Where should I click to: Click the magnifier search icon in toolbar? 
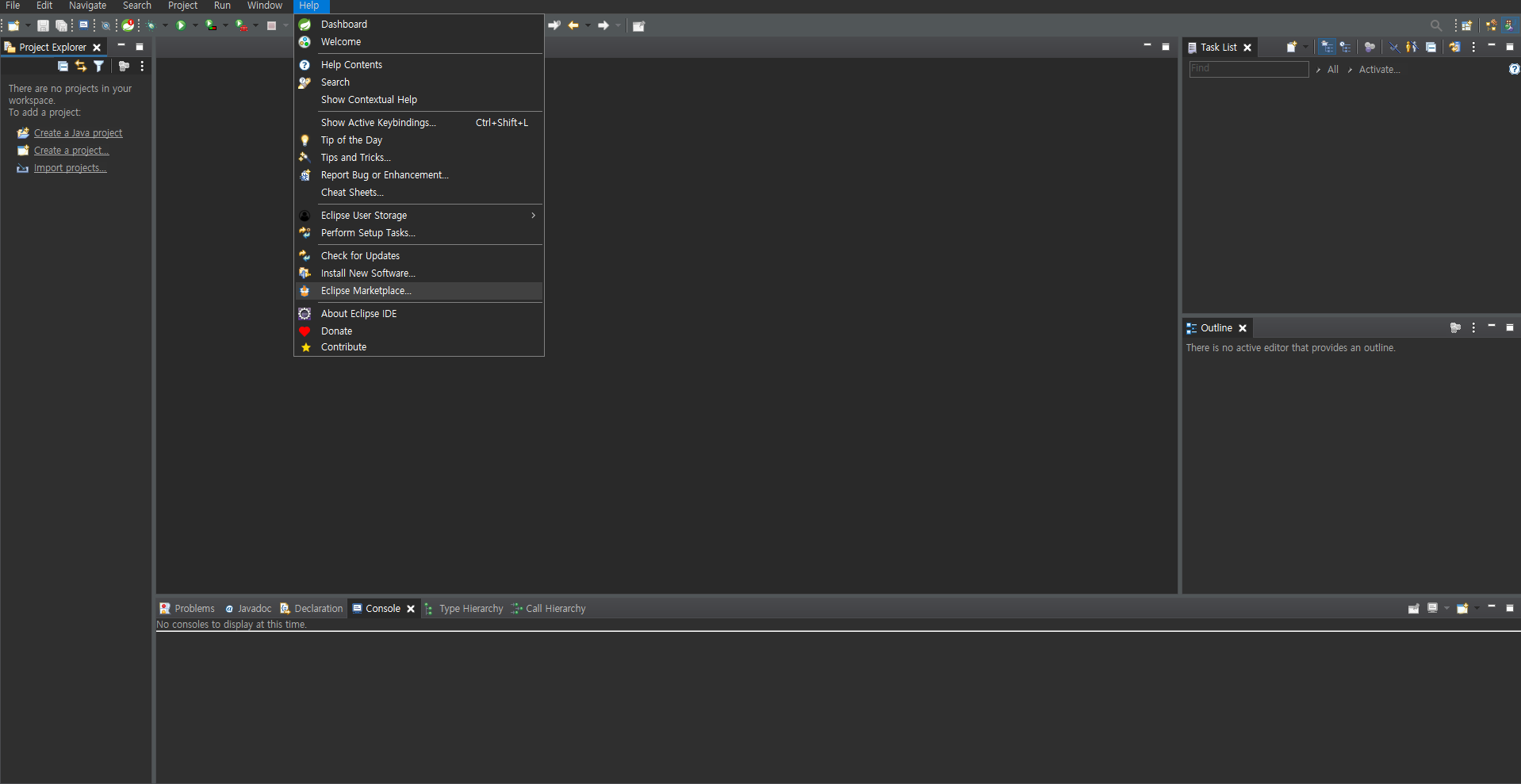tap(1435, 25)
